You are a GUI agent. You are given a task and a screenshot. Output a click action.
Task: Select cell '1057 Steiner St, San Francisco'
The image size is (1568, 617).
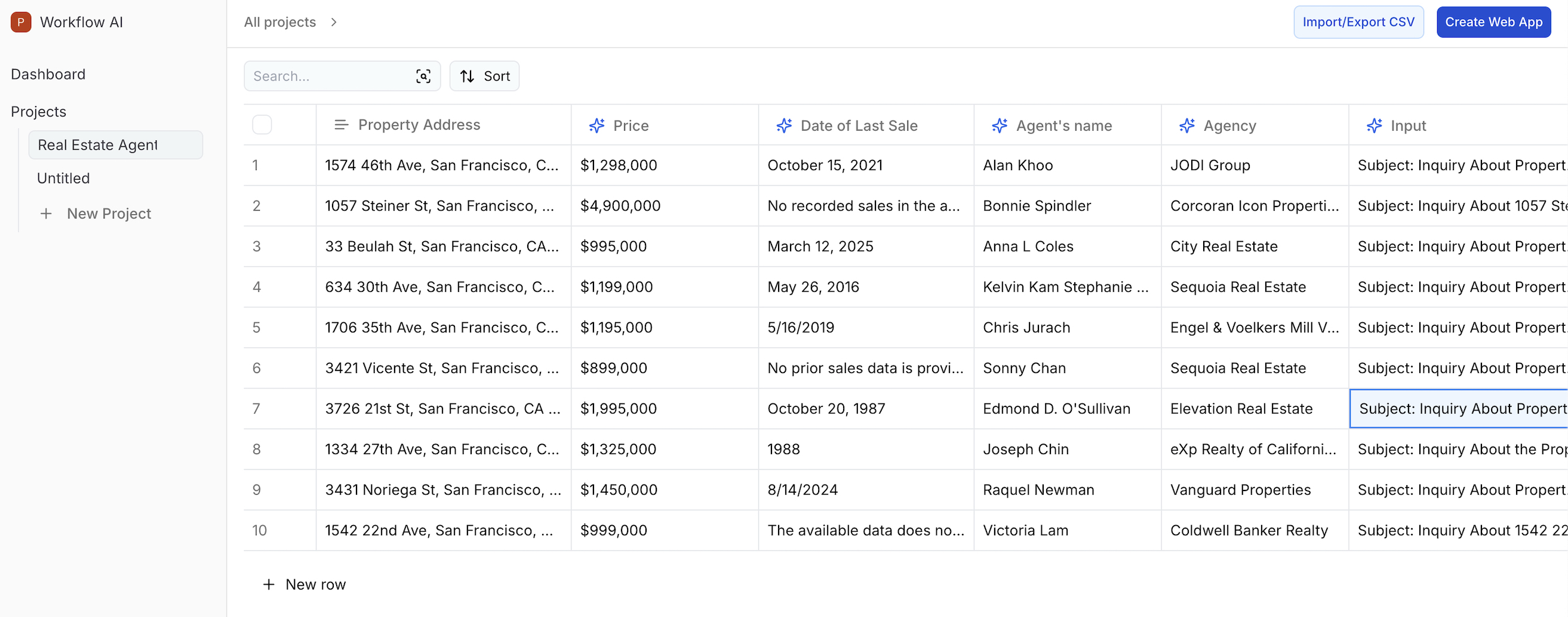click(x=444, y=206)
